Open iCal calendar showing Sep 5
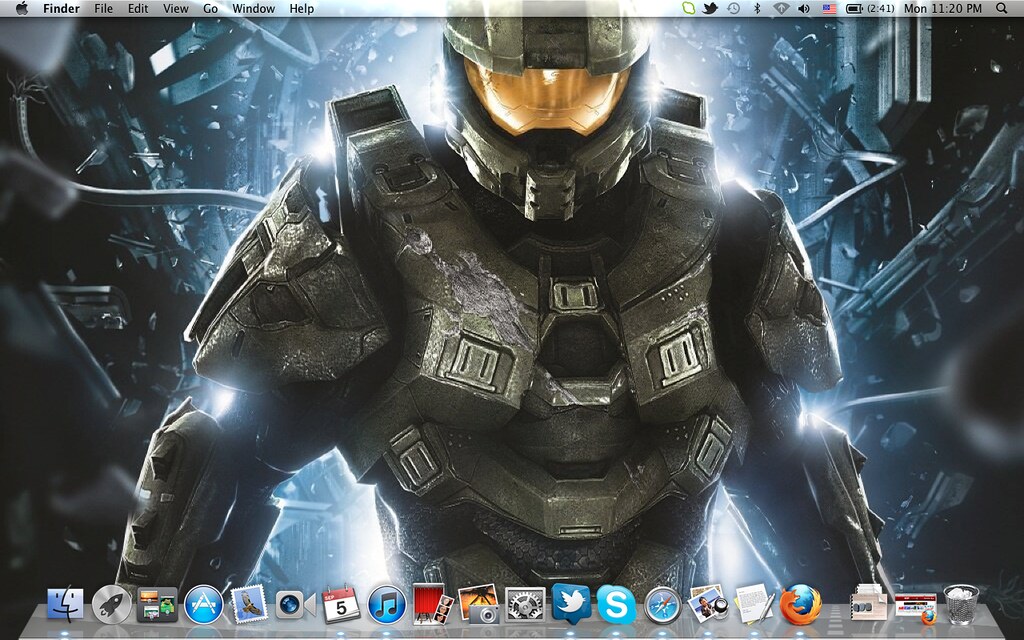The height and width of the screenshot is (640, 1024). click(x=341, y=604)
